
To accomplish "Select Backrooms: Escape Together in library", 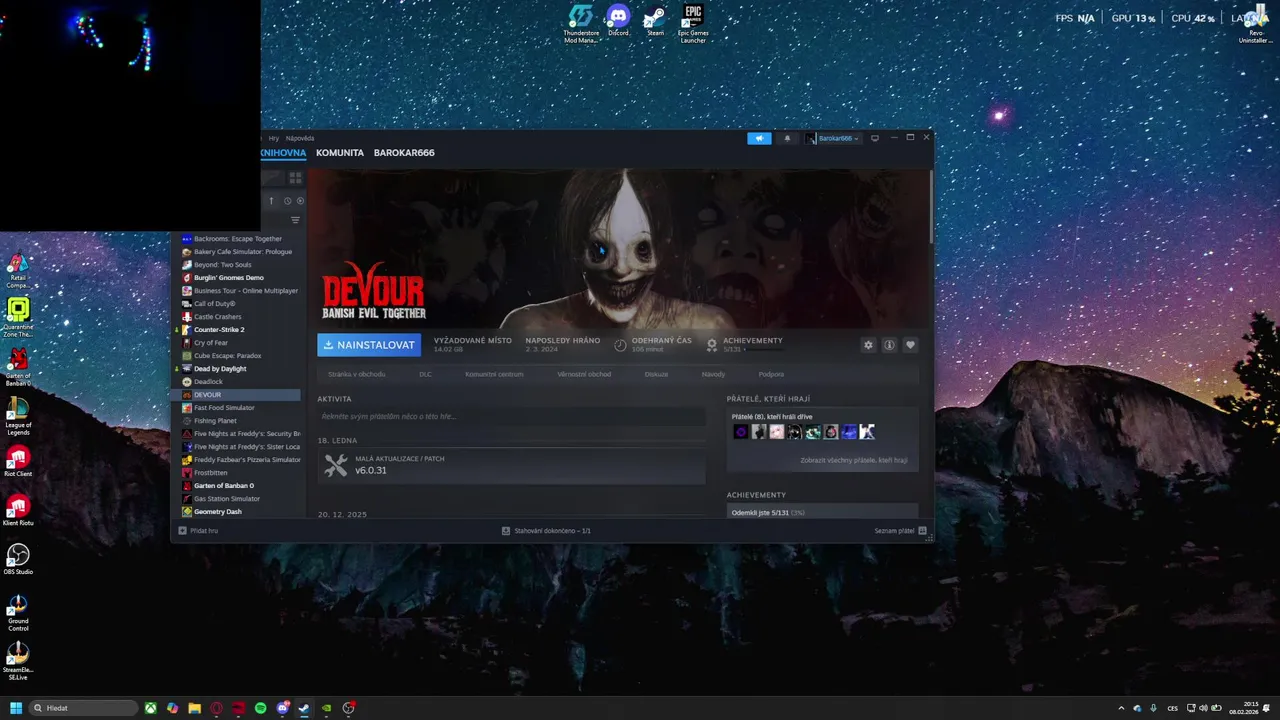I will [x=238, y=239].
